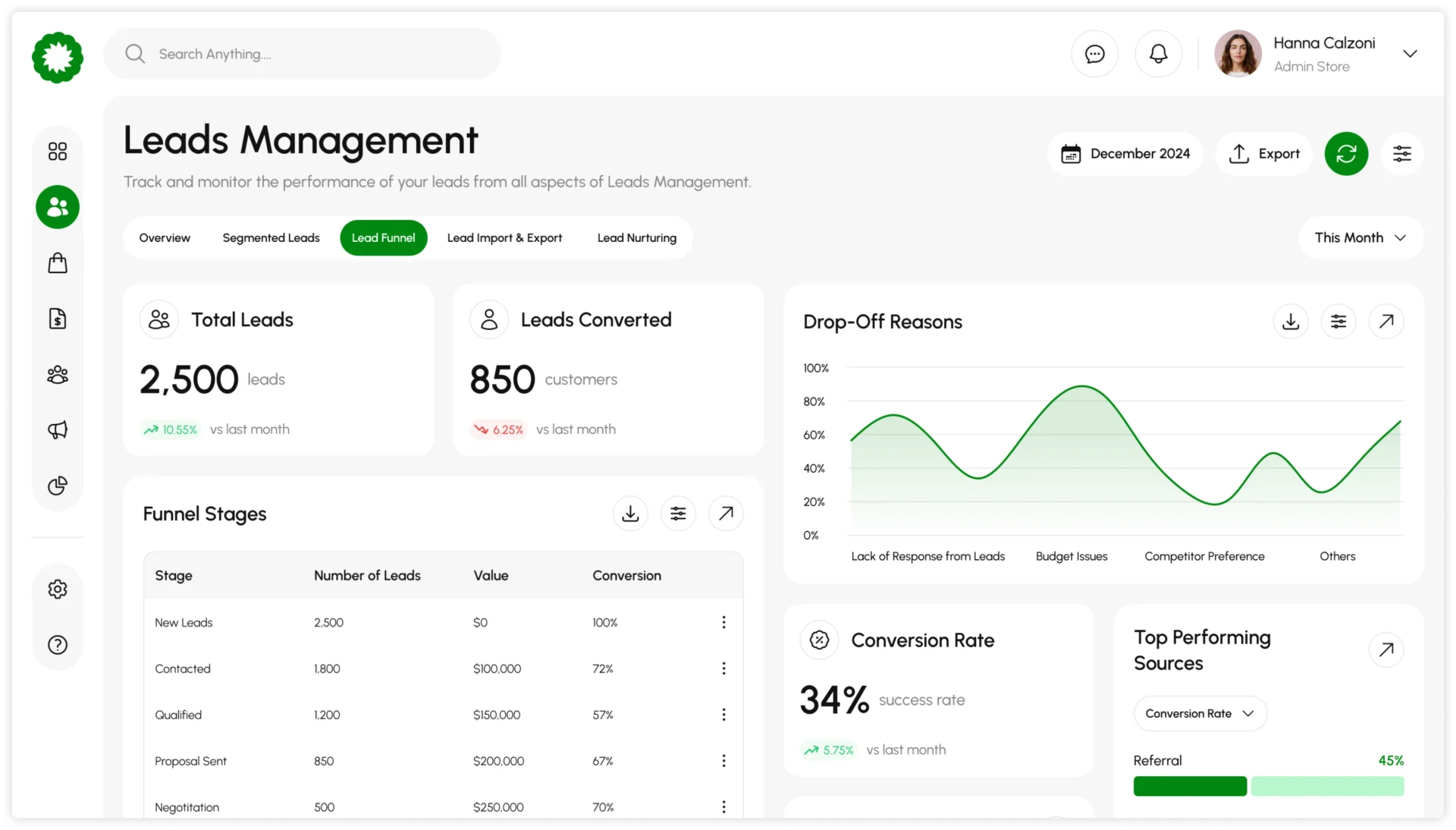Click the Export button
1456x830 pixels.
click(1264, 153)
